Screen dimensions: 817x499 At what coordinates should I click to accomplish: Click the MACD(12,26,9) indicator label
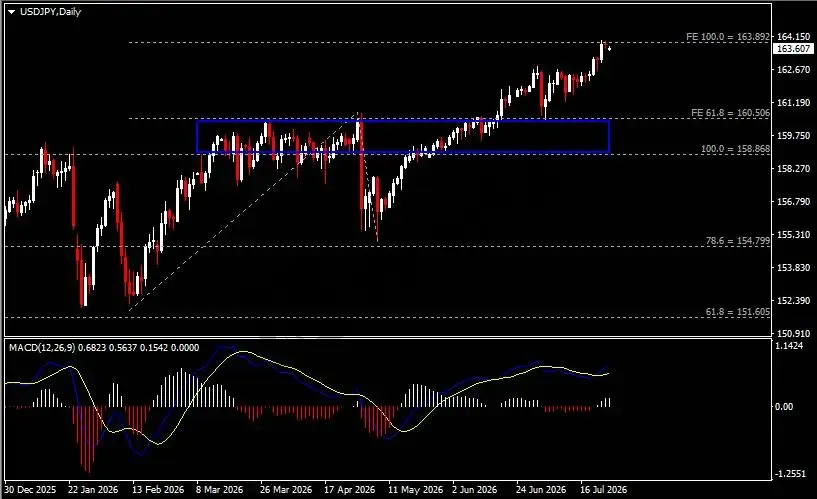pos(42,347)
